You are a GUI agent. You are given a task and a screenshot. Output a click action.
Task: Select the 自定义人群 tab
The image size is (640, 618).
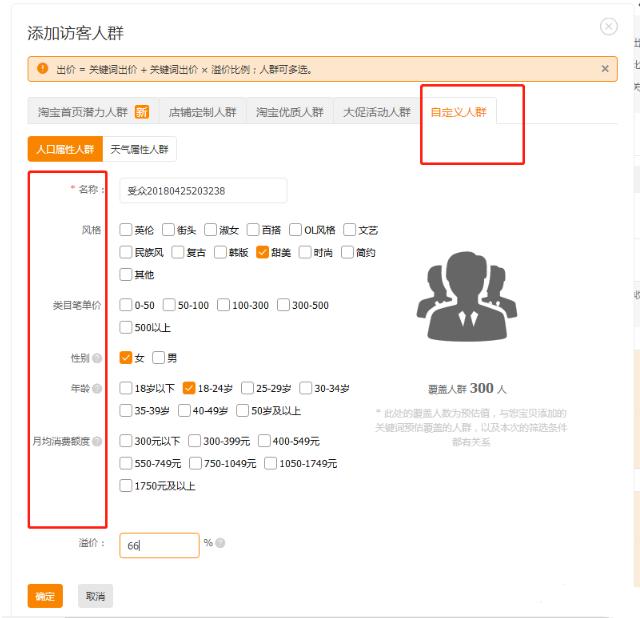[458, 111]
